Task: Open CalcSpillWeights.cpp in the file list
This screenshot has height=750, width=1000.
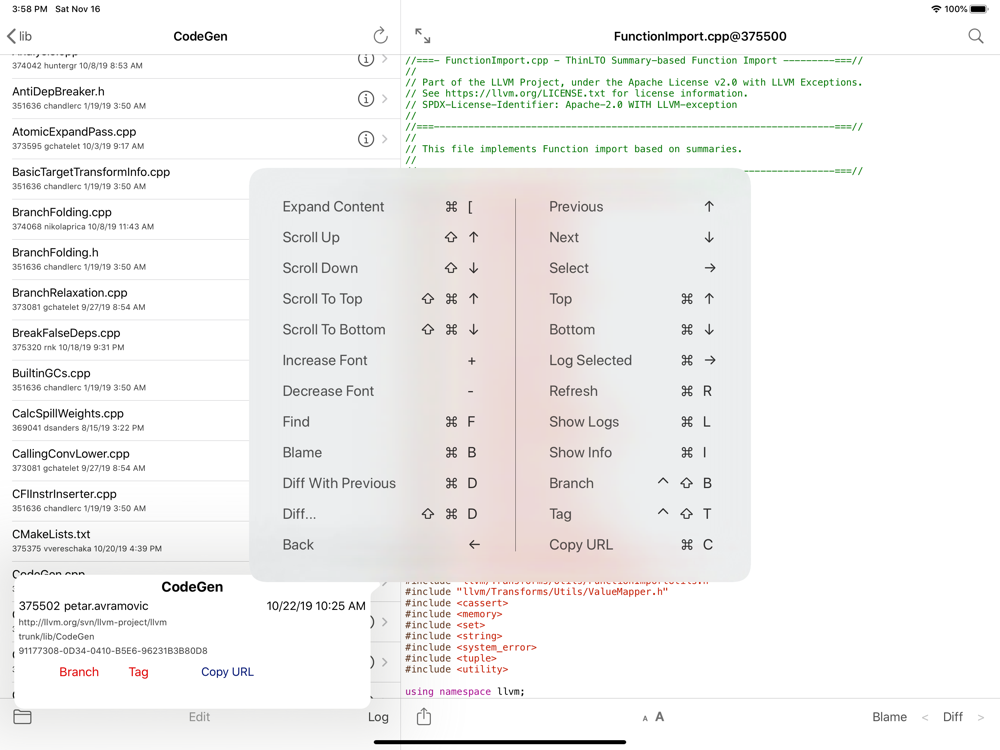Action: [124, 420]
